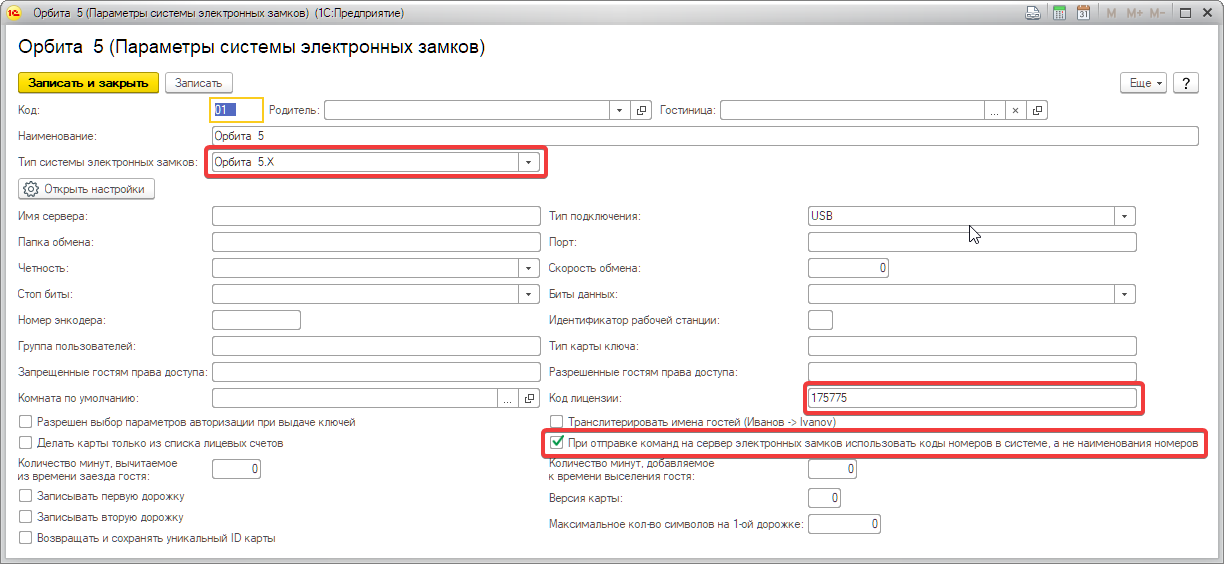Open the Комната по умолчанию open-form icon
The image size is (1224, 564).
530,399
